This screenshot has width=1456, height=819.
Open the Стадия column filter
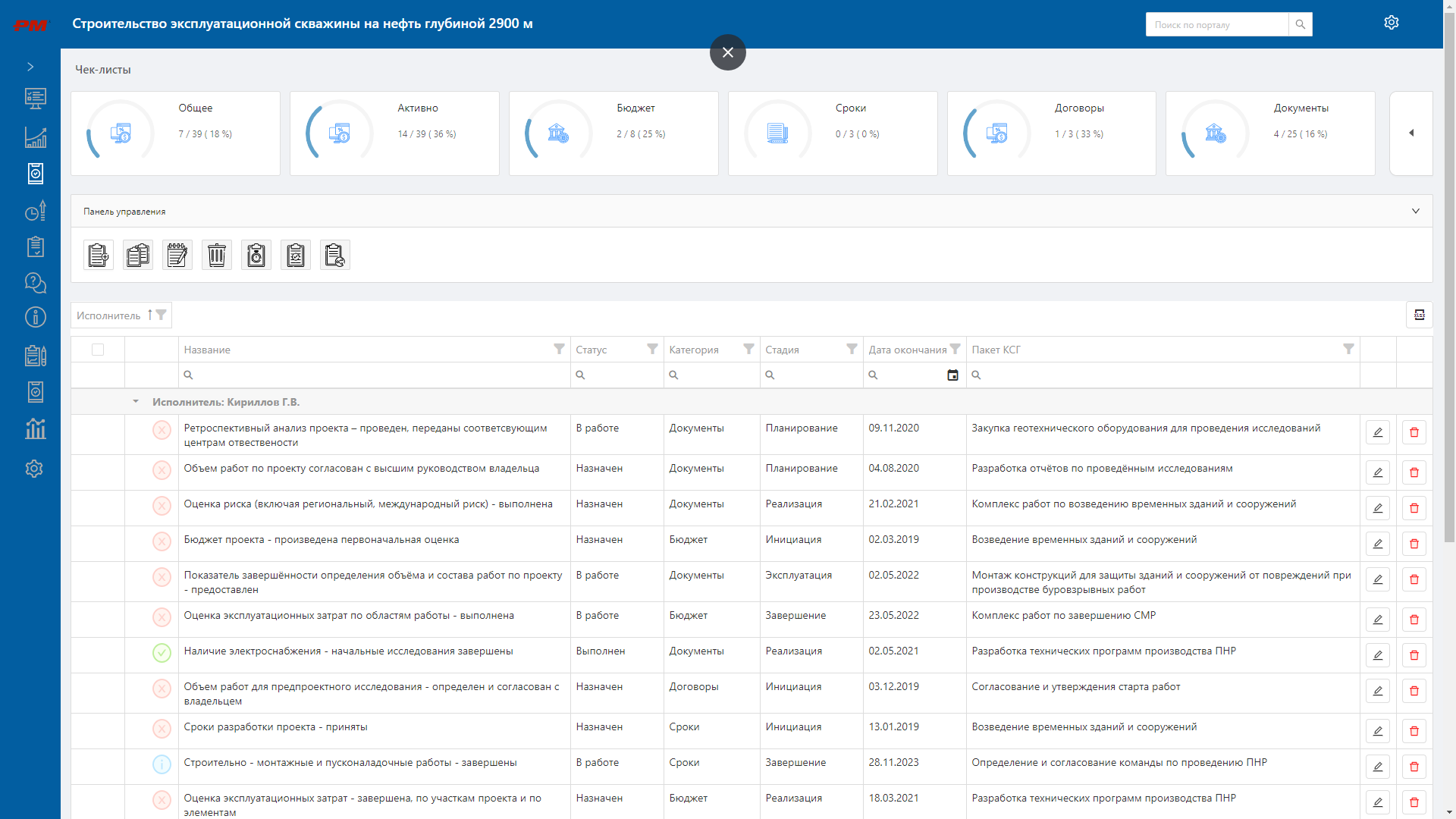point(852,349)
